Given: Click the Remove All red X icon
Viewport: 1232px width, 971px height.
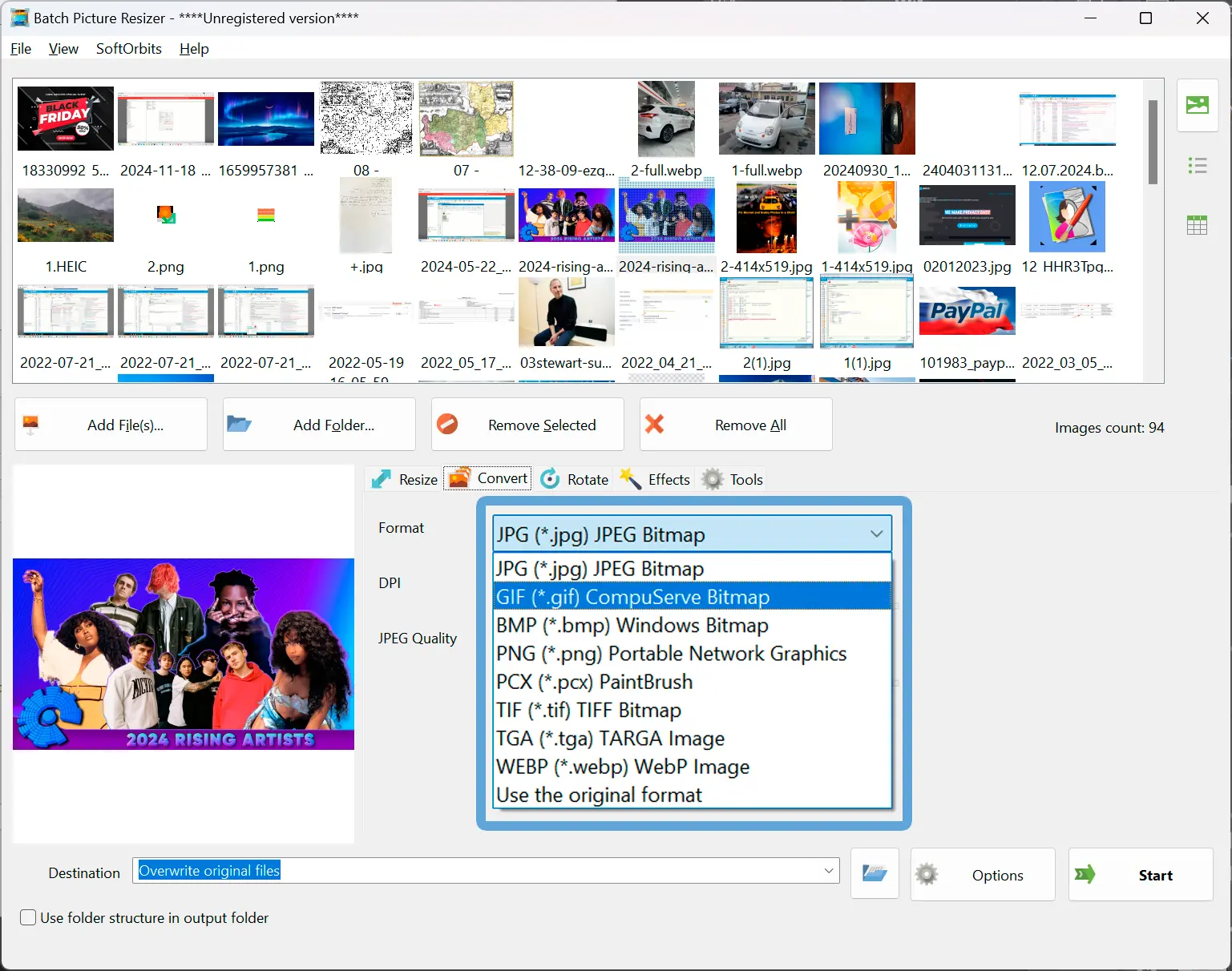Looking at the screenshot, I should click(x=655, y=424).
